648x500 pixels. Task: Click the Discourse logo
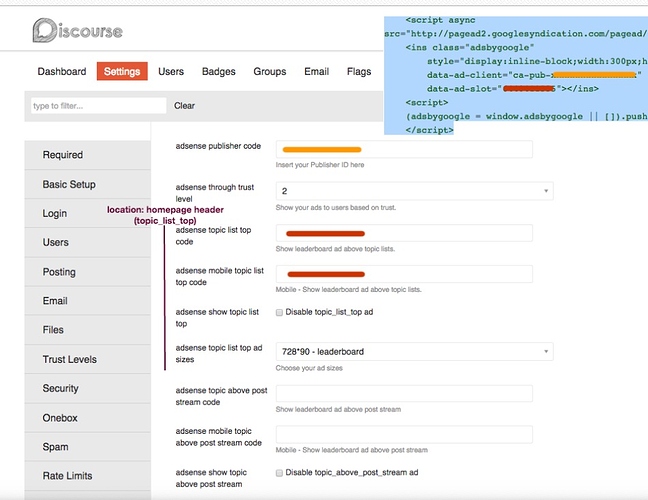pos(78,31)
